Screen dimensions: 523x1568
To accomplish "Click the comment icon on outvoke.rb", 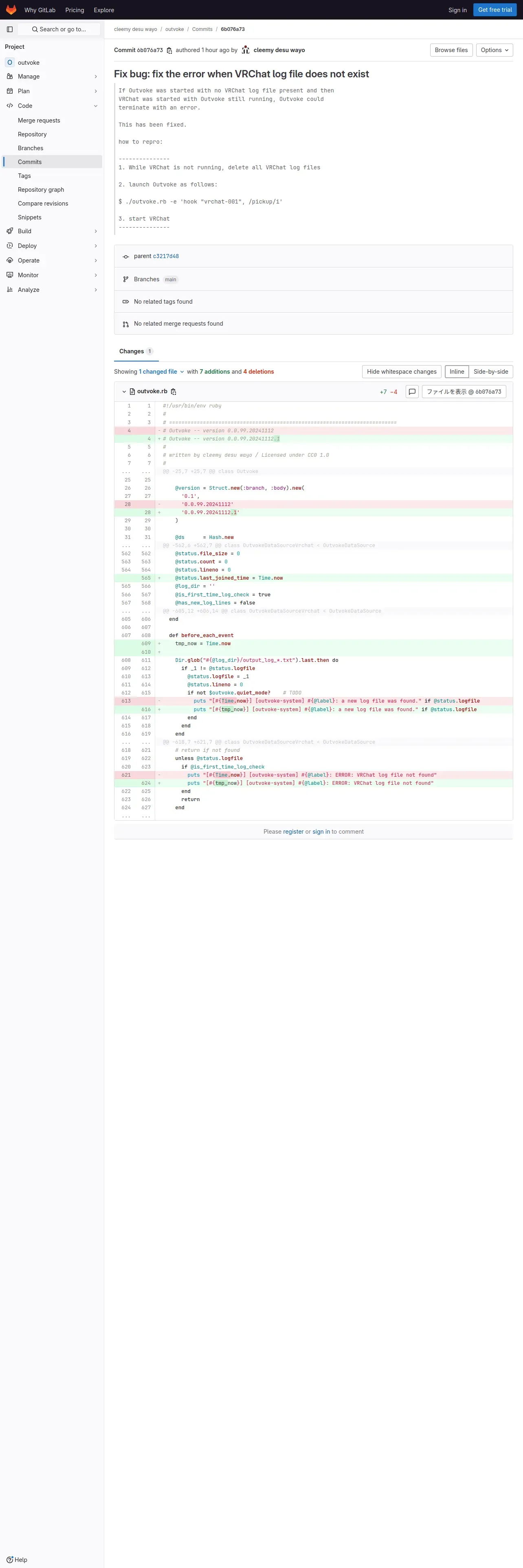I will (412, 392).
